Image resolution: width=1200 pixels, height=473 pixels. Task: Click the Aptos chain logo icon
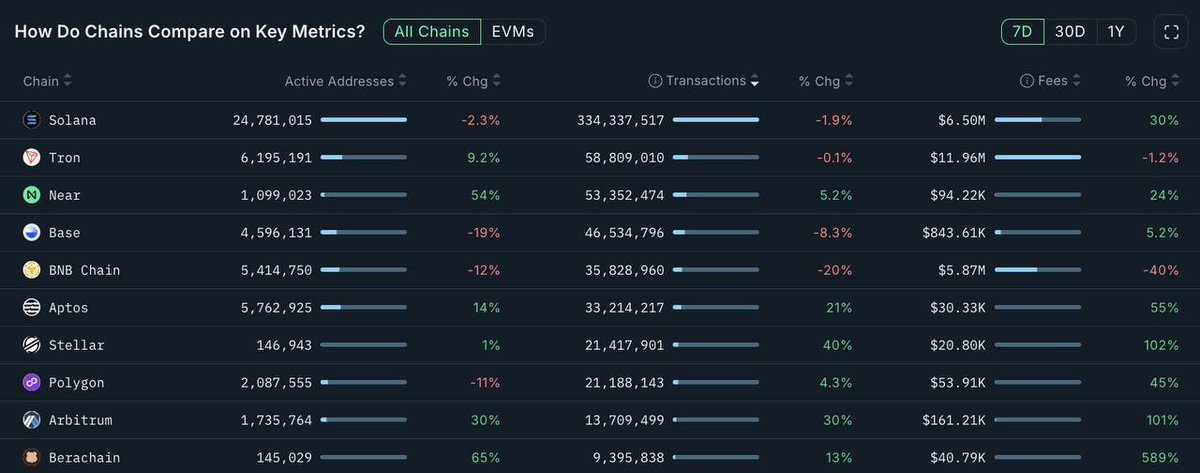(31, 308)
